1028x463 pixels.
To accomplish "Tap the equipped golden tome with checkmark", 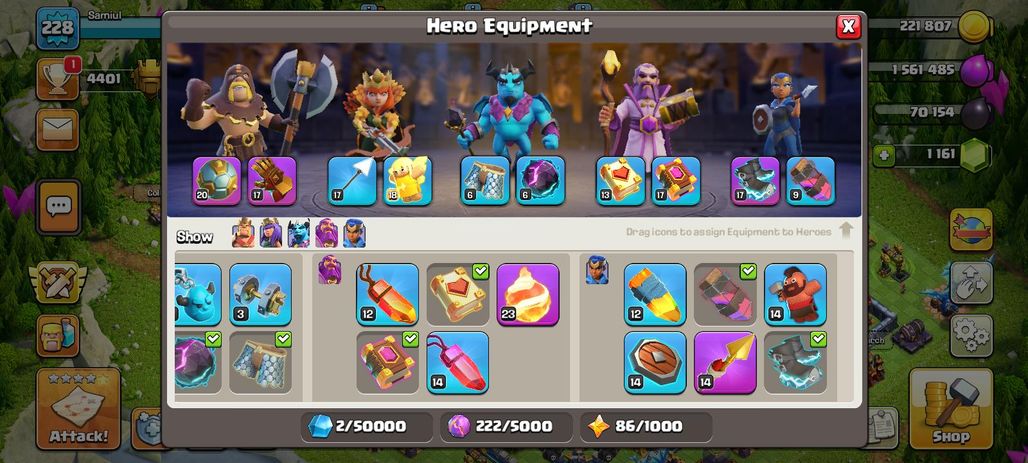I will 458,294.
